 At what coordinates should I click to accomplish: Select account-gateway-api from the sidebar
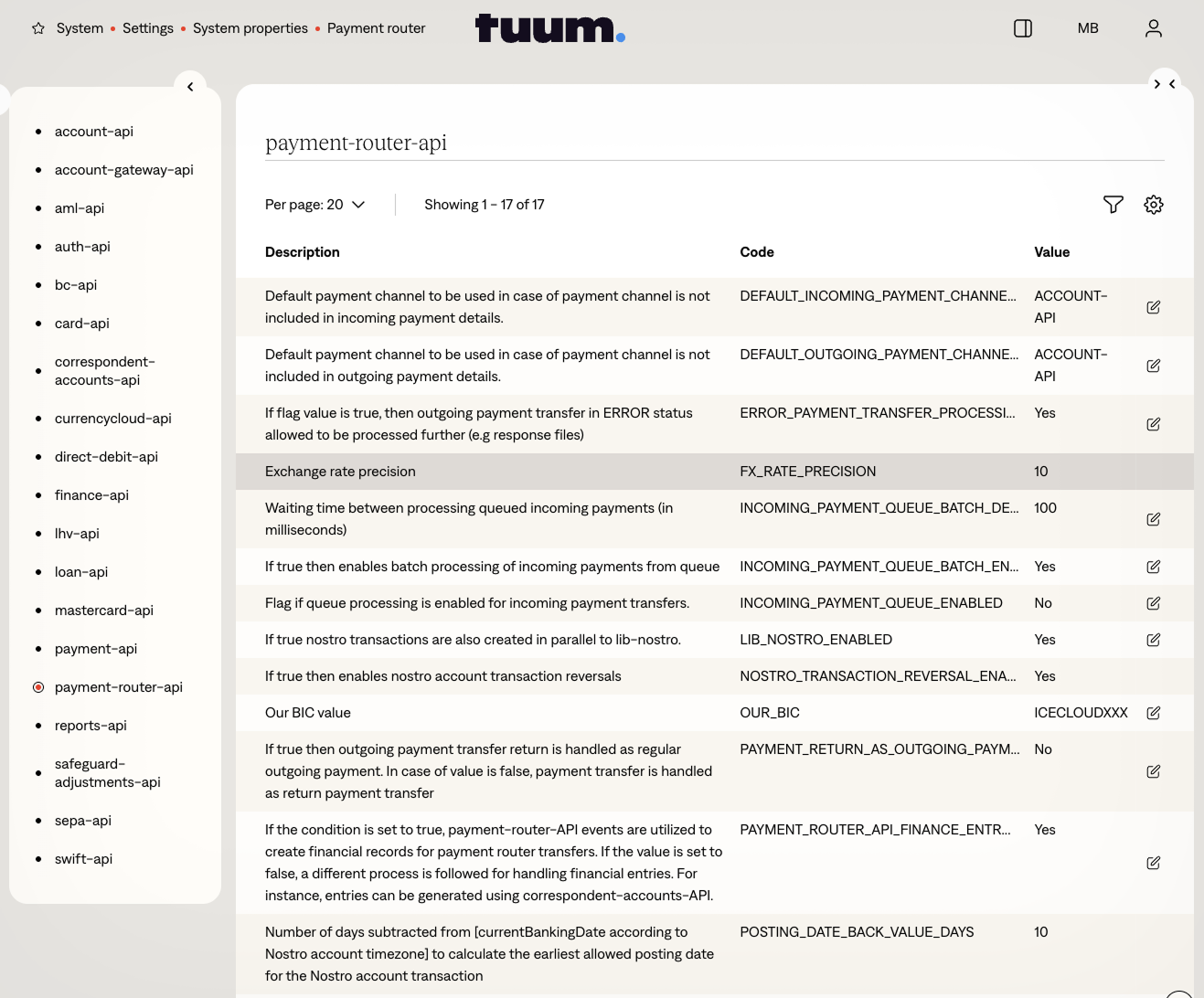(123, 170)
